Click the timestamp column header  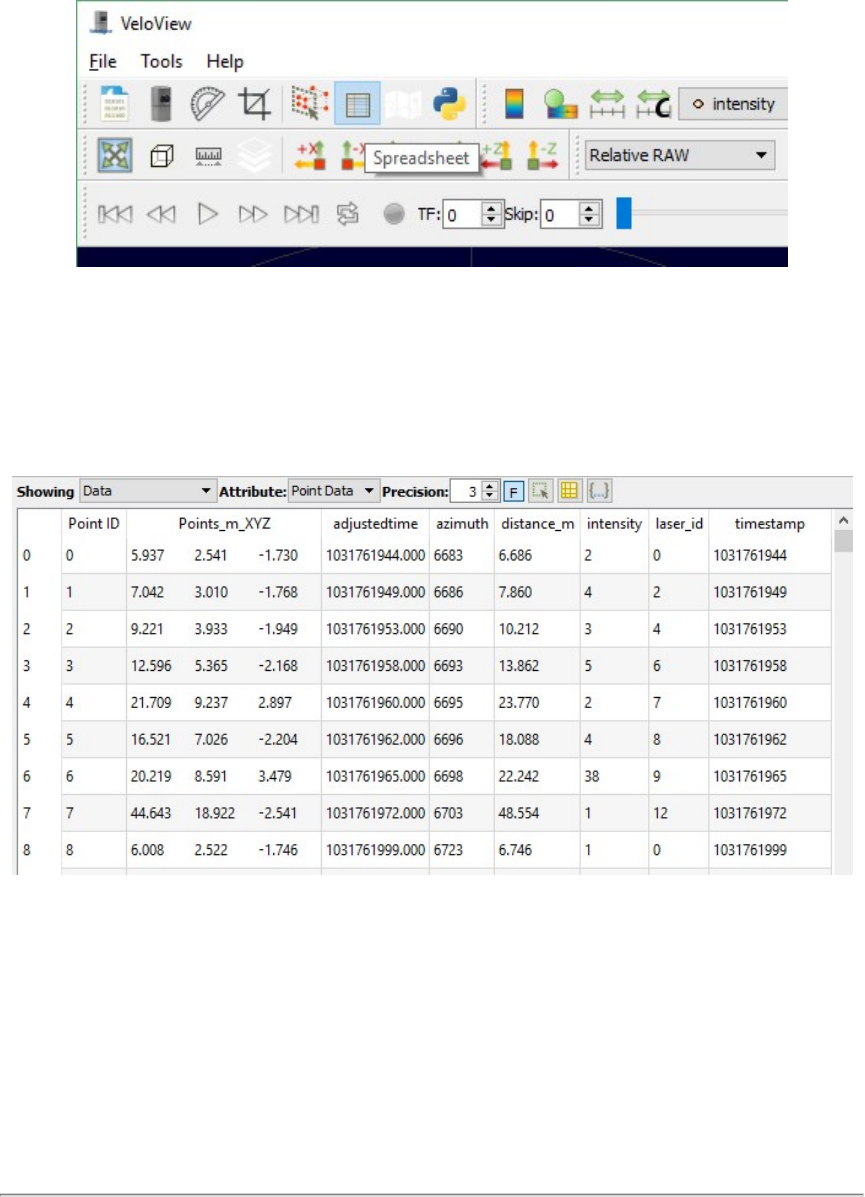(x=770, y=524)
